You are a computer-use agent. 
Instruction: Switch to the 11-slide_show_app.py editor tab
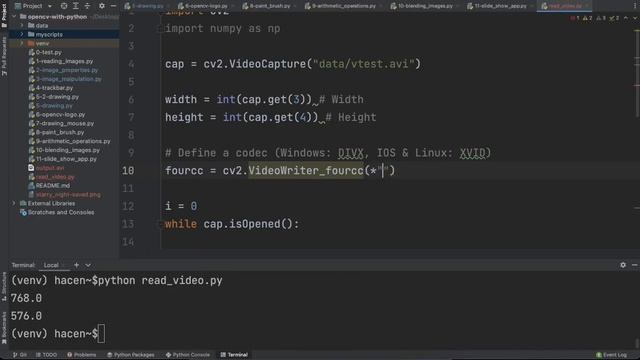(x=500, y=6)
